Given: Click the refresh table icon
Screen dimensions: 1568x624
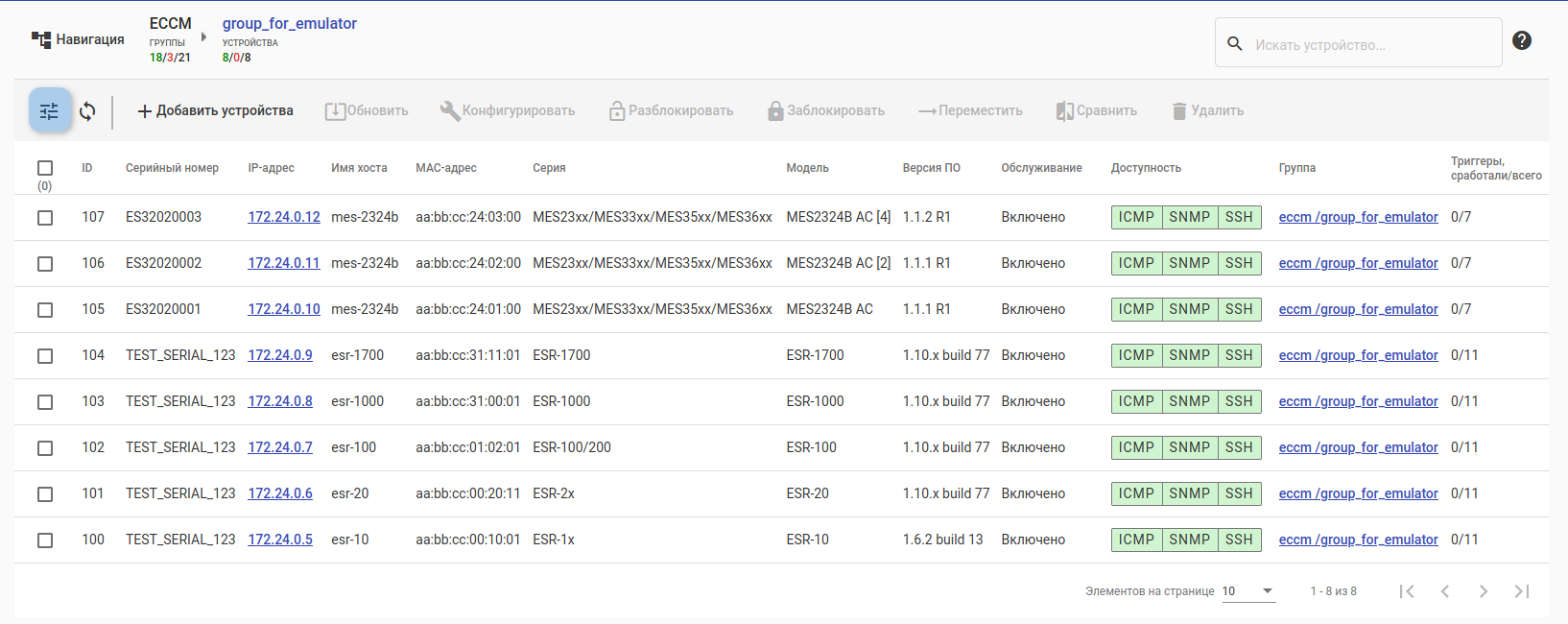Looking at the screenshot, I should pos(87,111).
